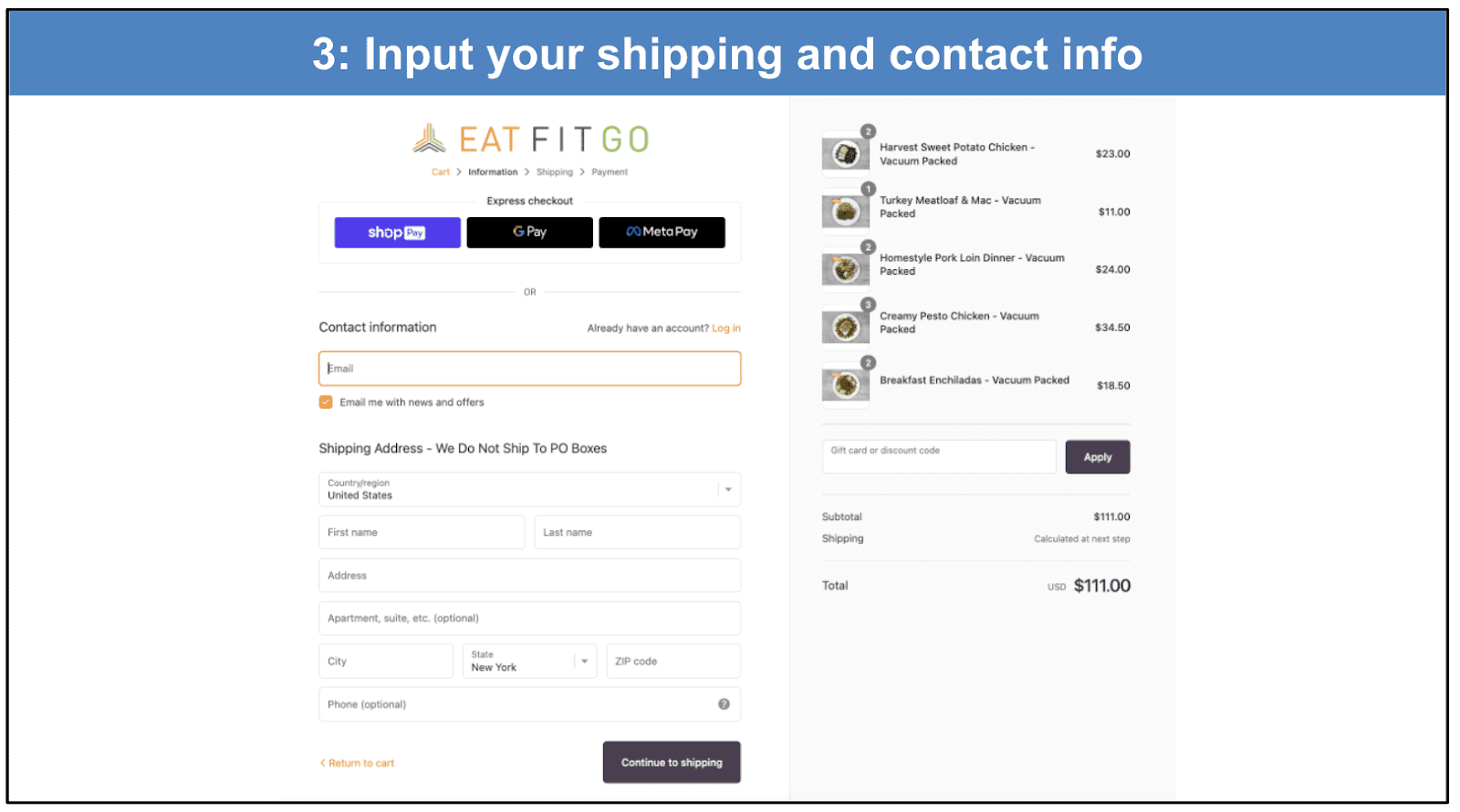Image resolution: width=1460 pixels, height=812 pixels.
Task: Open the Country/region dropdown
Action: point(529,490)
